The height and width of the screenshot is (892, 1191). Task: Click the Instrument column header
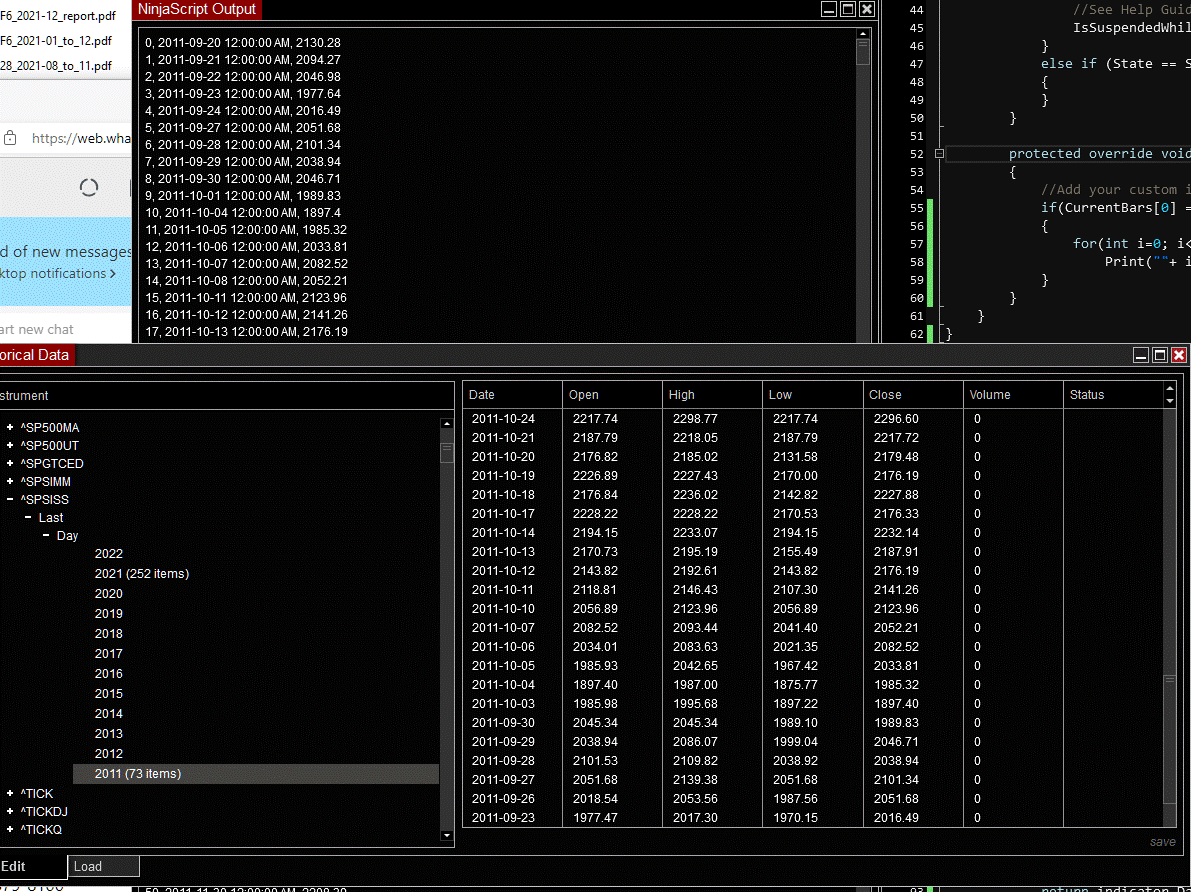pyautogui.click(x=226, y=396)
